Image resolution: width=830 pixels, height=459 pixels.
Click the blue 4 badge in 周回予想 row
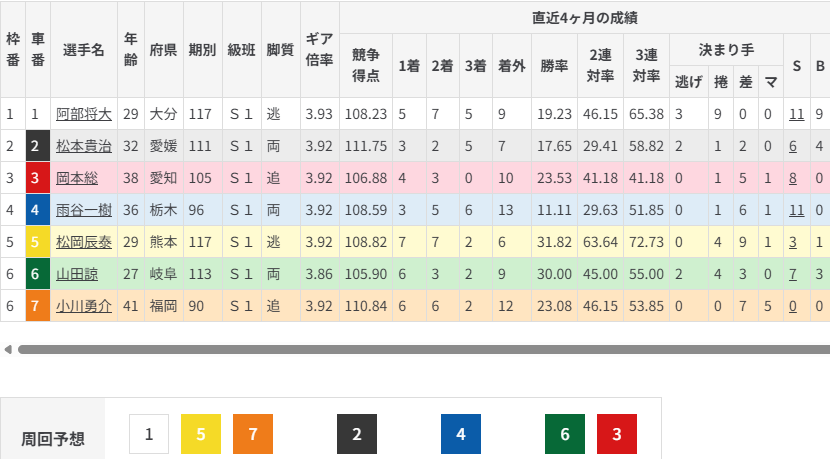point(461,434)
